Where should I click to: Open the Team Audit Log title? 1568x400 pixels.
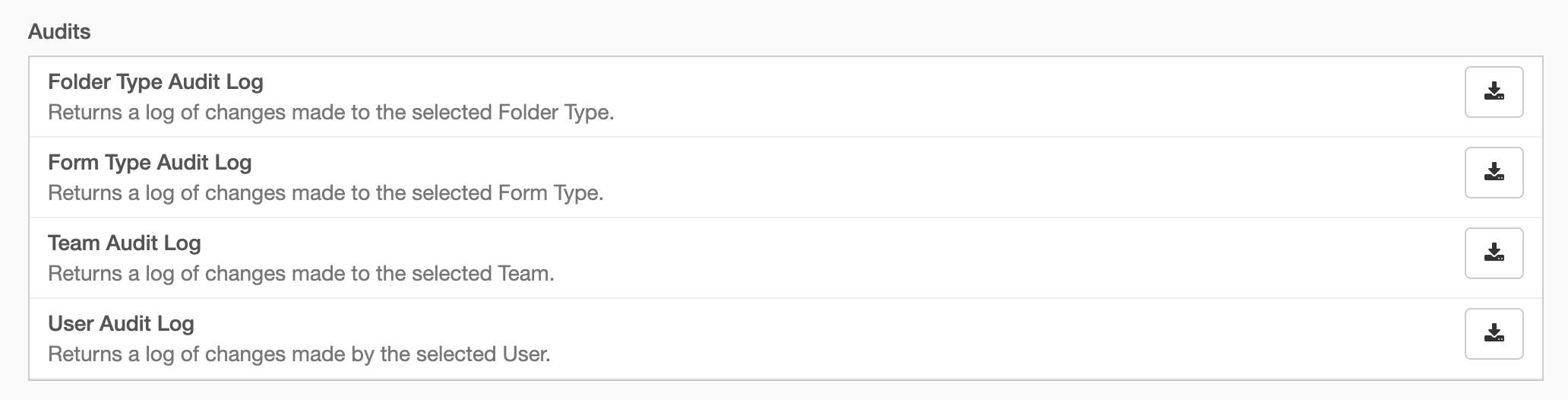click(125, 243)
